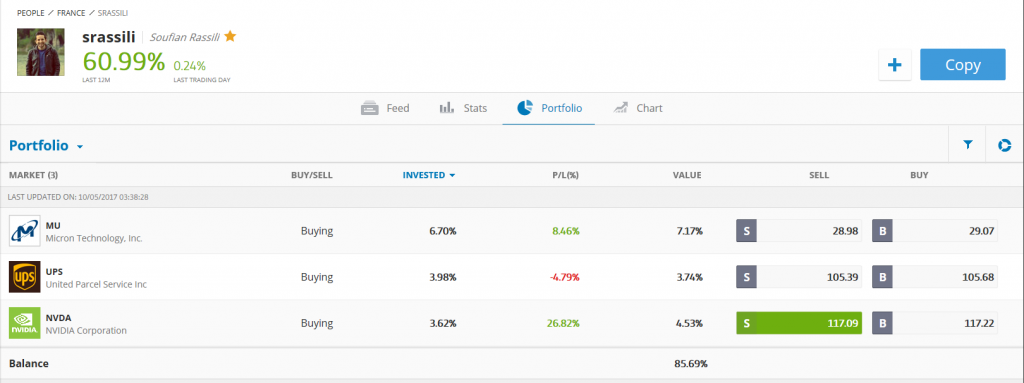The width and height of the screenshot is (1024, 383).
Task: Click the Soufian Rassili name text
Action: tap(184, 37)
